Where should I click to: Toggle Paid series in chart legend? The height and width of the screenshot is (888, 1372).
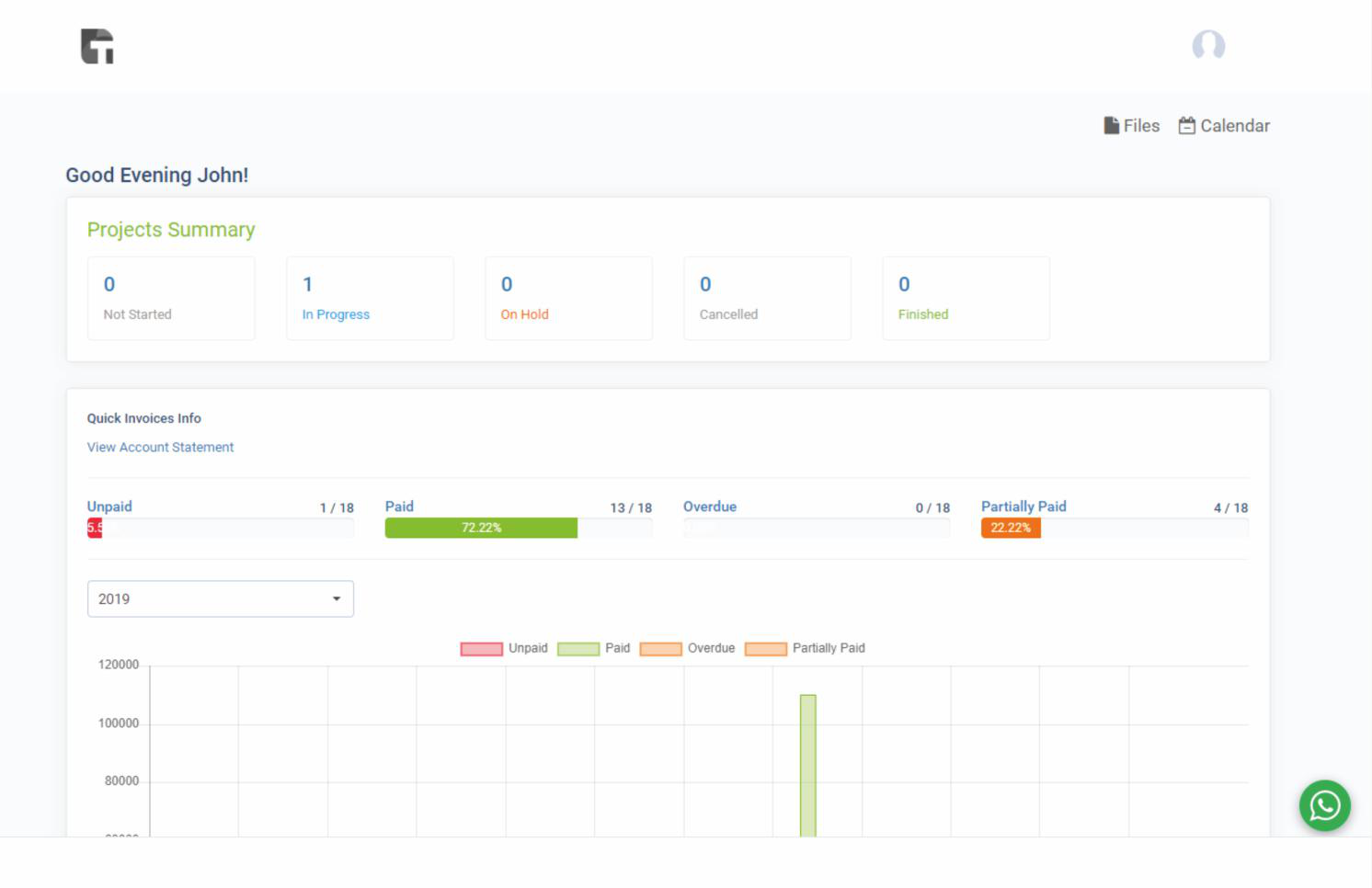(593, 648)
